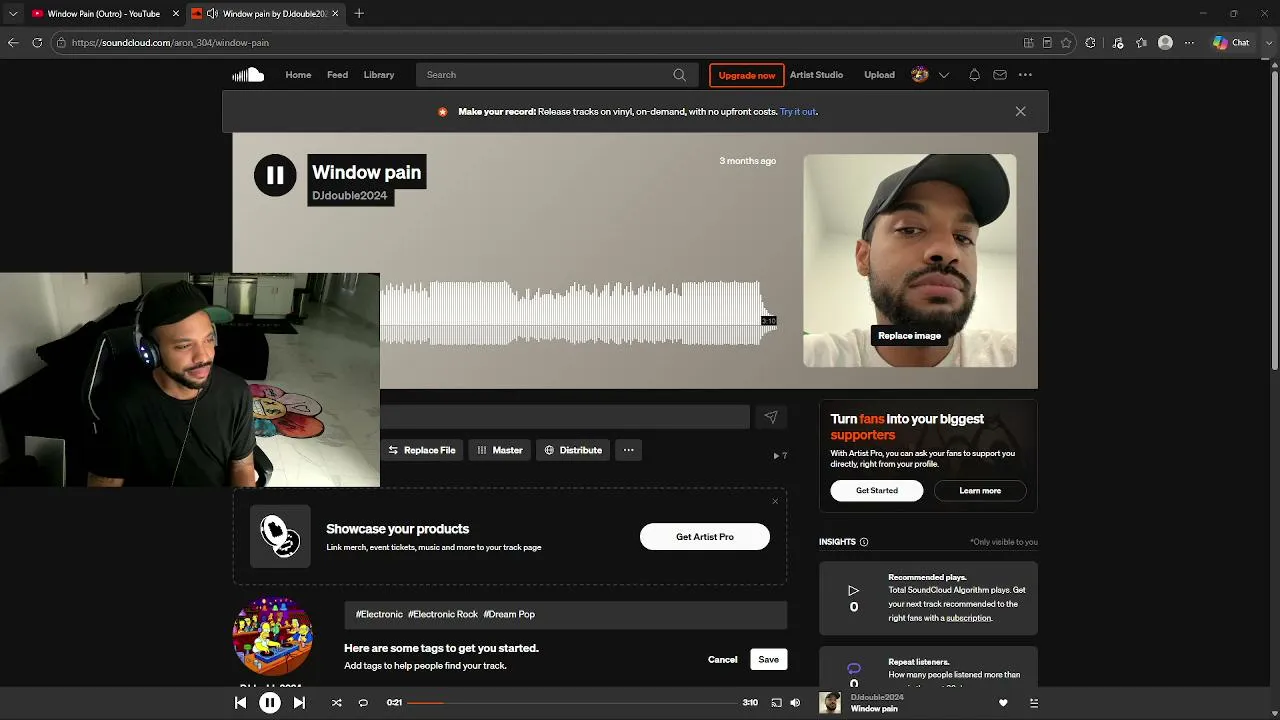
Task: Switch to the Window Pain YouTube tab
Action: click(x=104, y=14)
